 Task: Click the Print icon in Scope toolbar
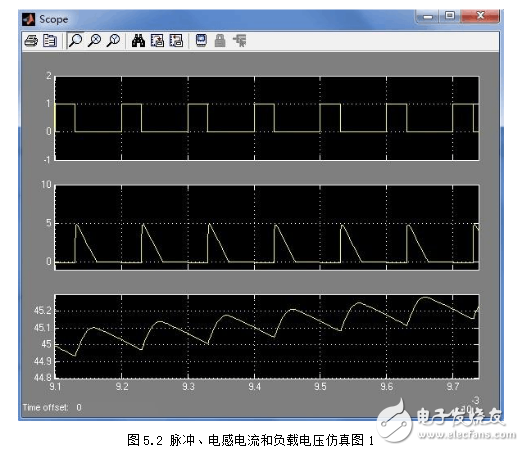coord(31,41)
